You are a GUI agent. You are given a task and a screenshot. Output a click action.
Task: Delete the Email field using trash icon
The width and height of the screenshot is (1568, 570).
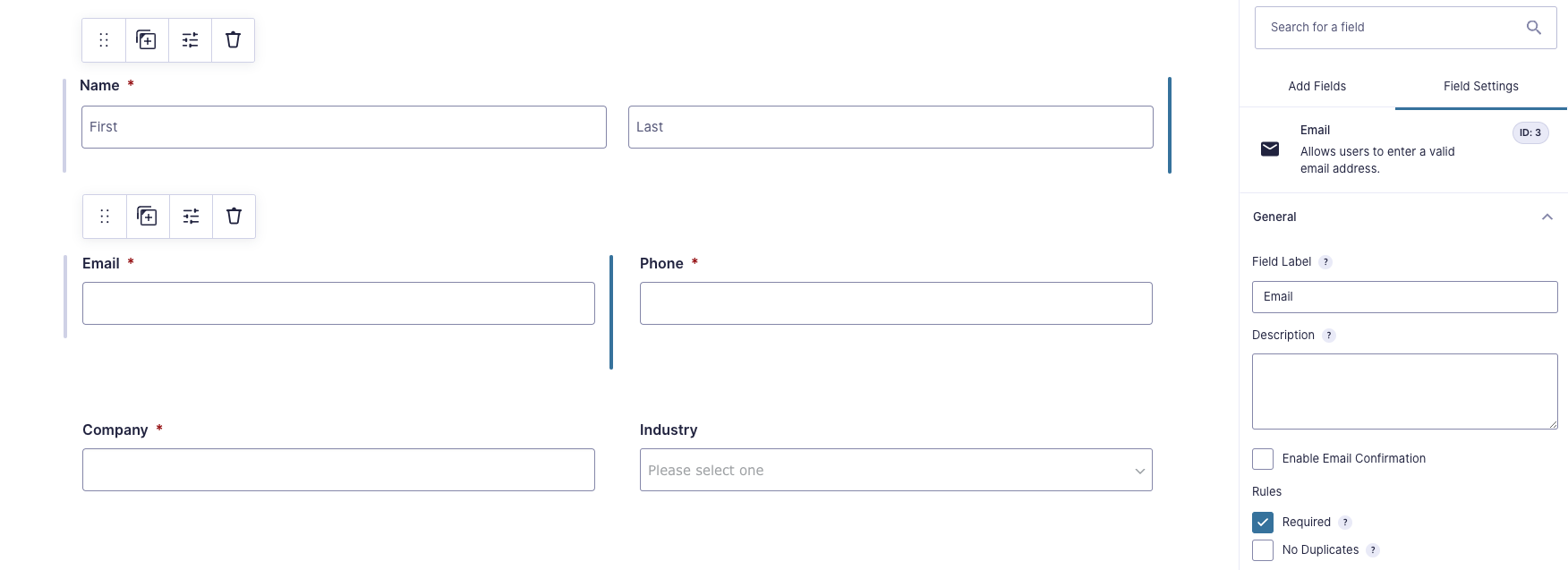pyautogui.click(x=233, y=216)
